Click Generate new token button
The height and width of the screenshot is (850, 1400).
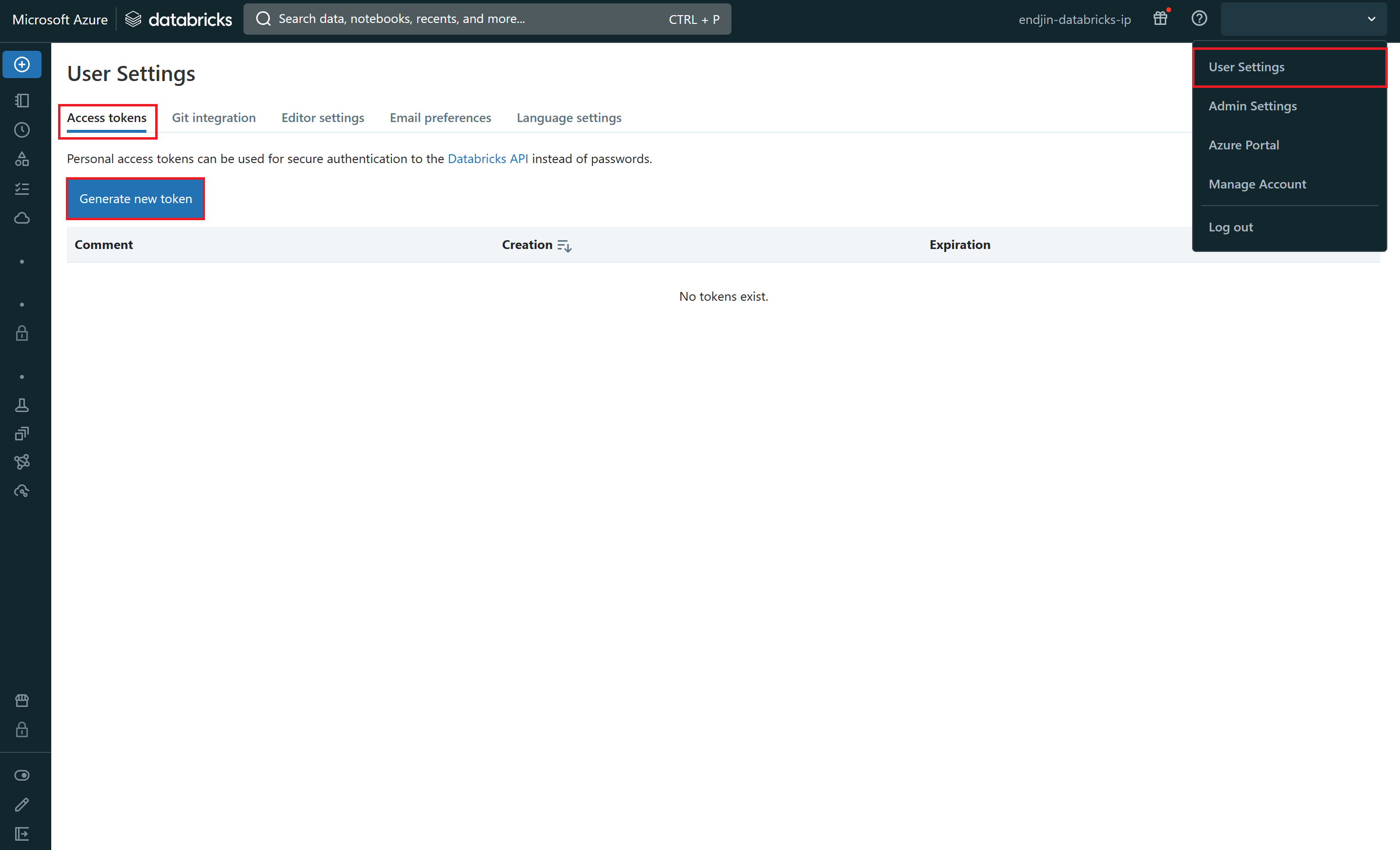pos(135,198)
